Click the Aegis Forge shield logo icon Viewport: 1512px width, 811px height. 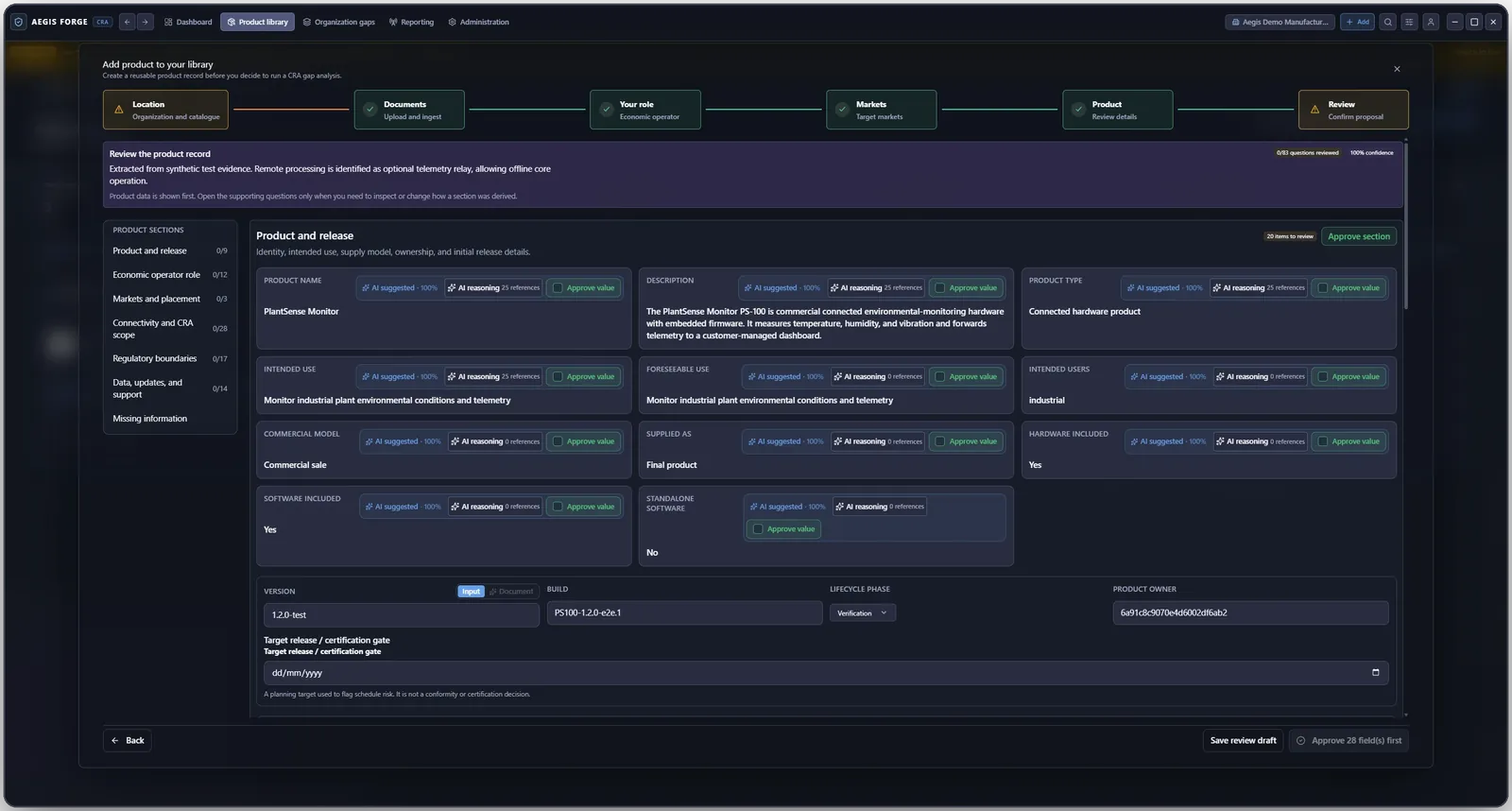[19, 22]
